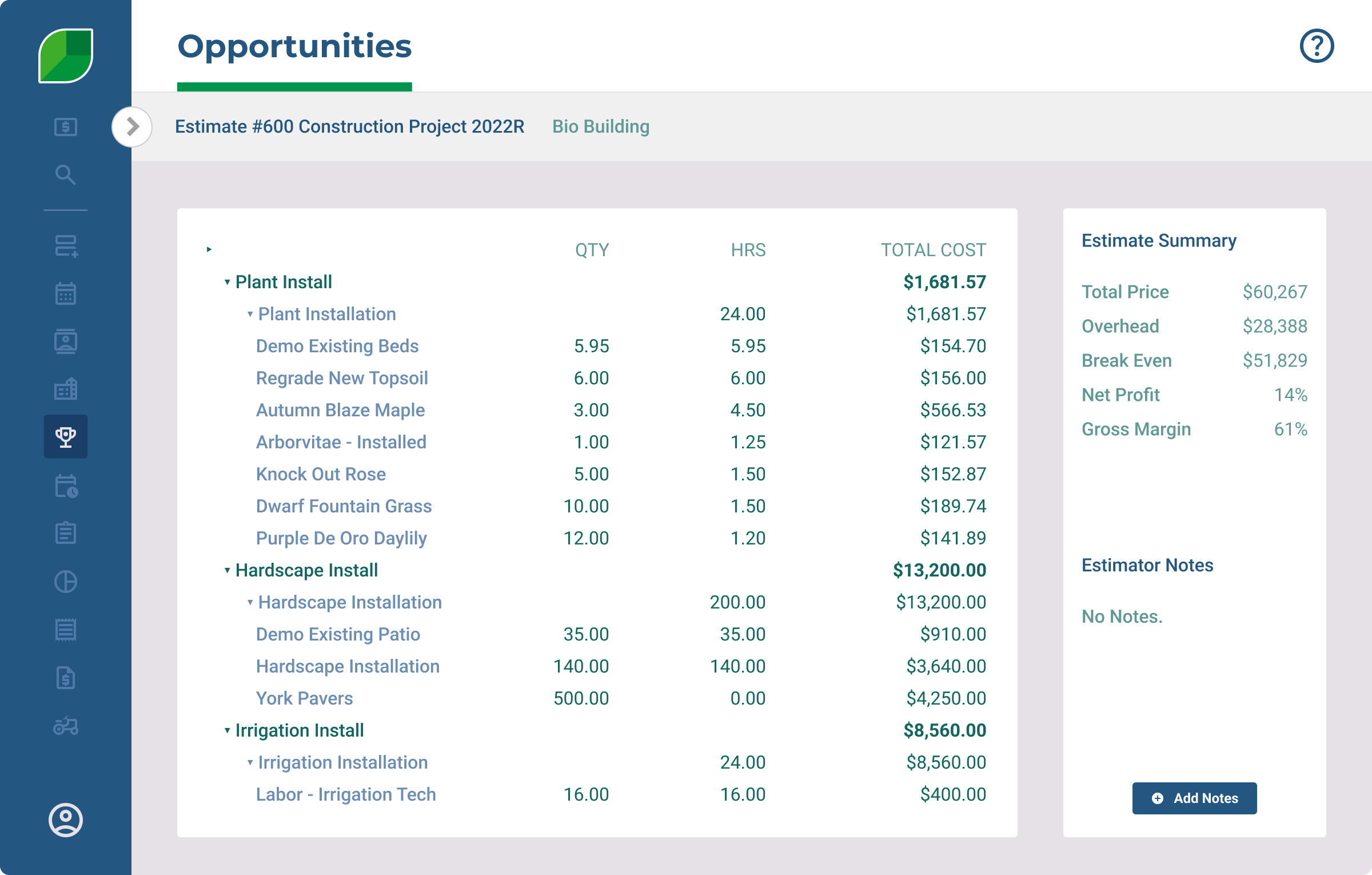Open the search magnifier in sidebar
The width and height of the screenshot is (1372, 875).
point(66,175)
